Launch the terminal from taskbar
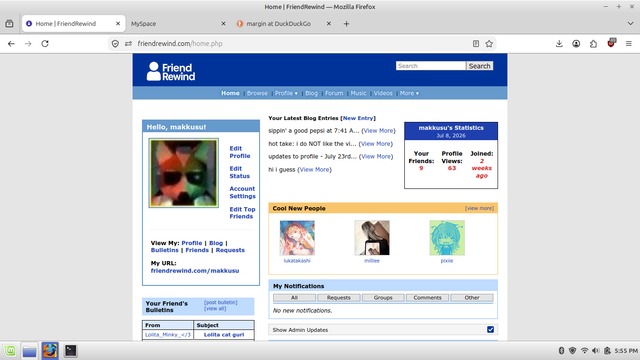 point(71,351)
